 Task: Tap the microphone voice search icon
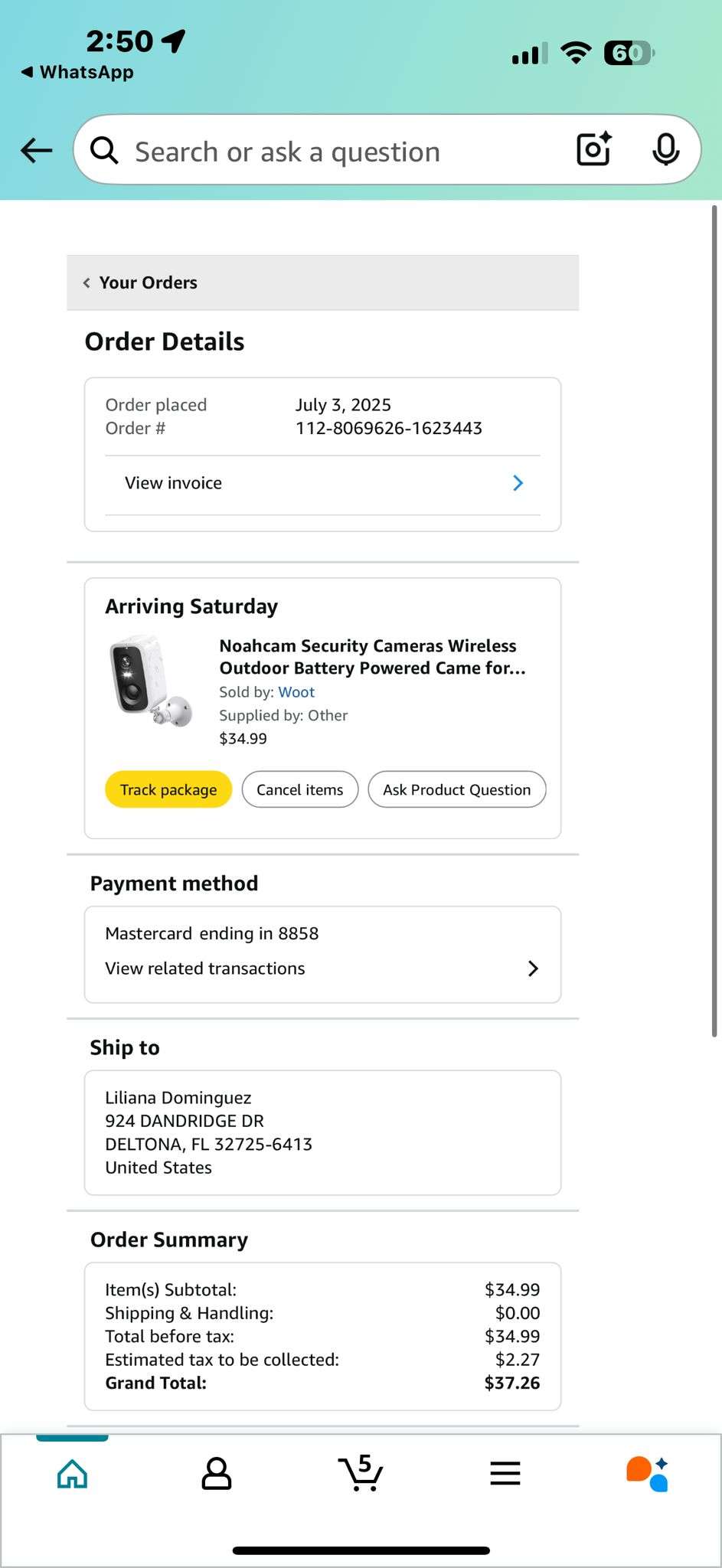(665, 149)
